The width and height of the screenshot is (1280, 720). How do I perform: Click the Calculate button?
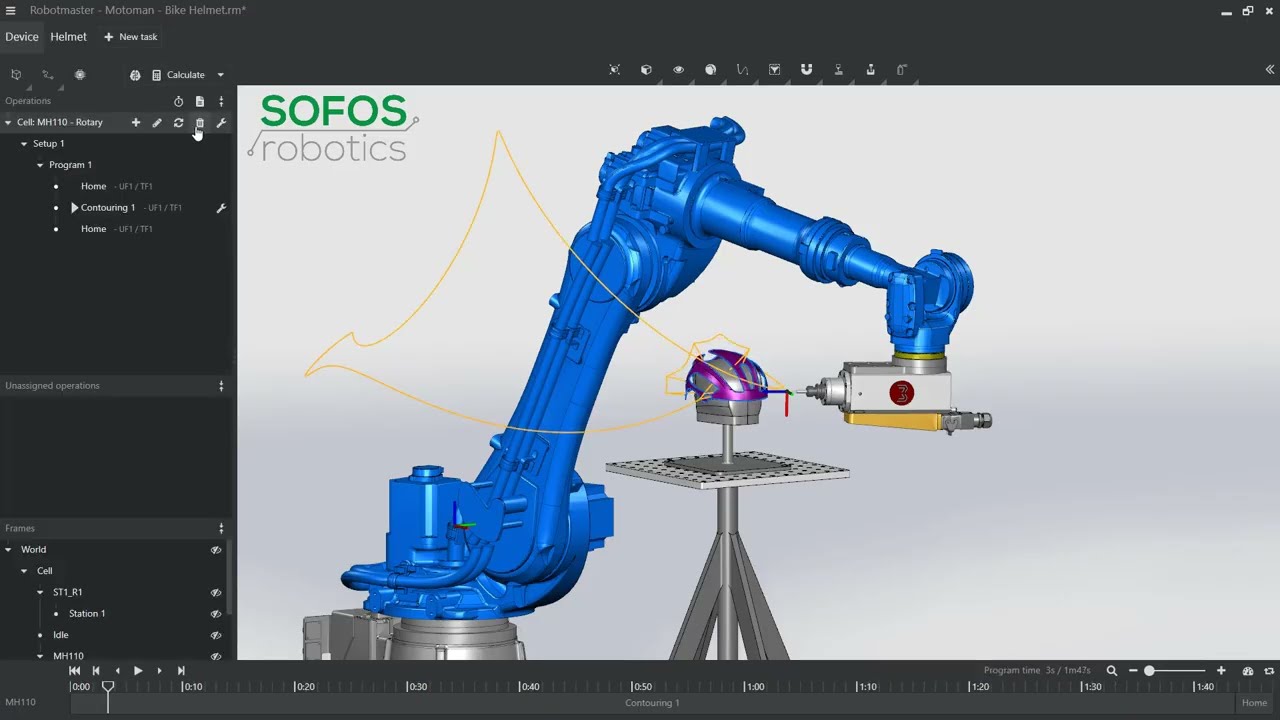(x=179, y=75)
